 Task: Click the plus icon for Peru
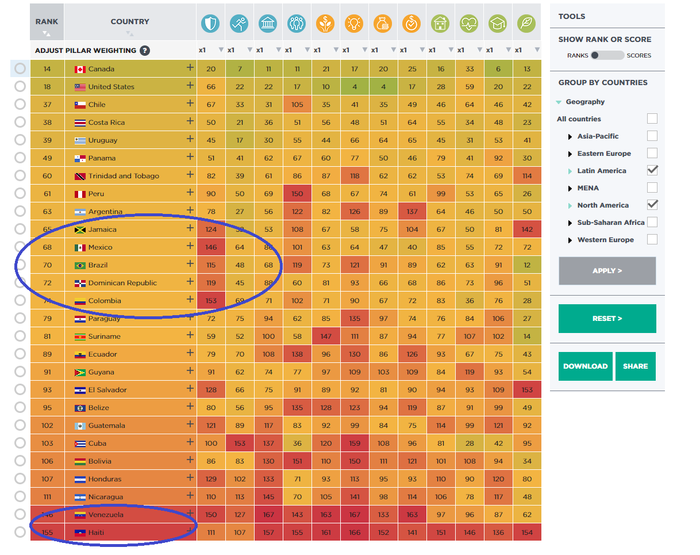(190, 192)
